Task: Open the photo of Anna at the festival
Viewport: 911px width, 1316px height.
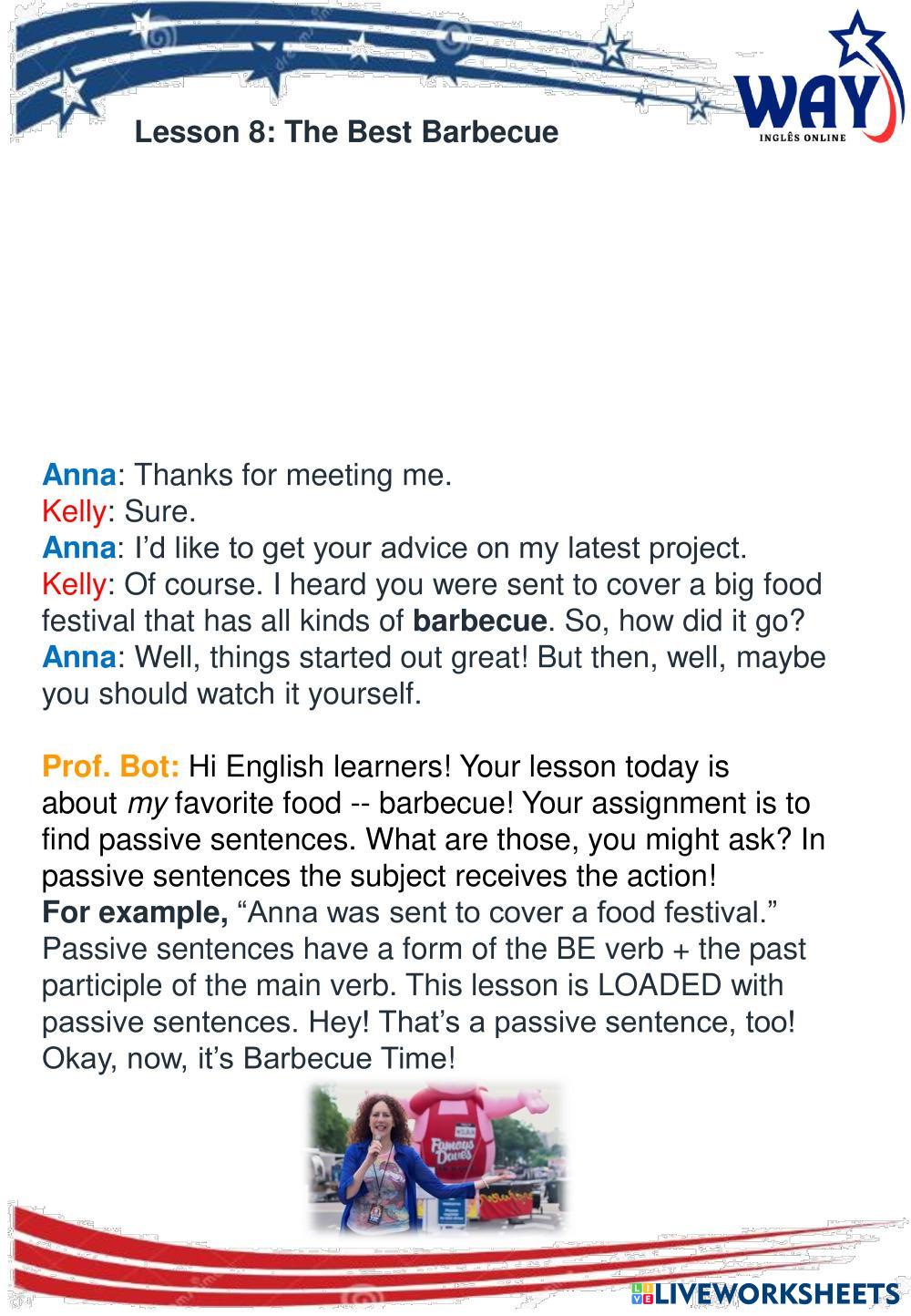Action: point(437,1157)
